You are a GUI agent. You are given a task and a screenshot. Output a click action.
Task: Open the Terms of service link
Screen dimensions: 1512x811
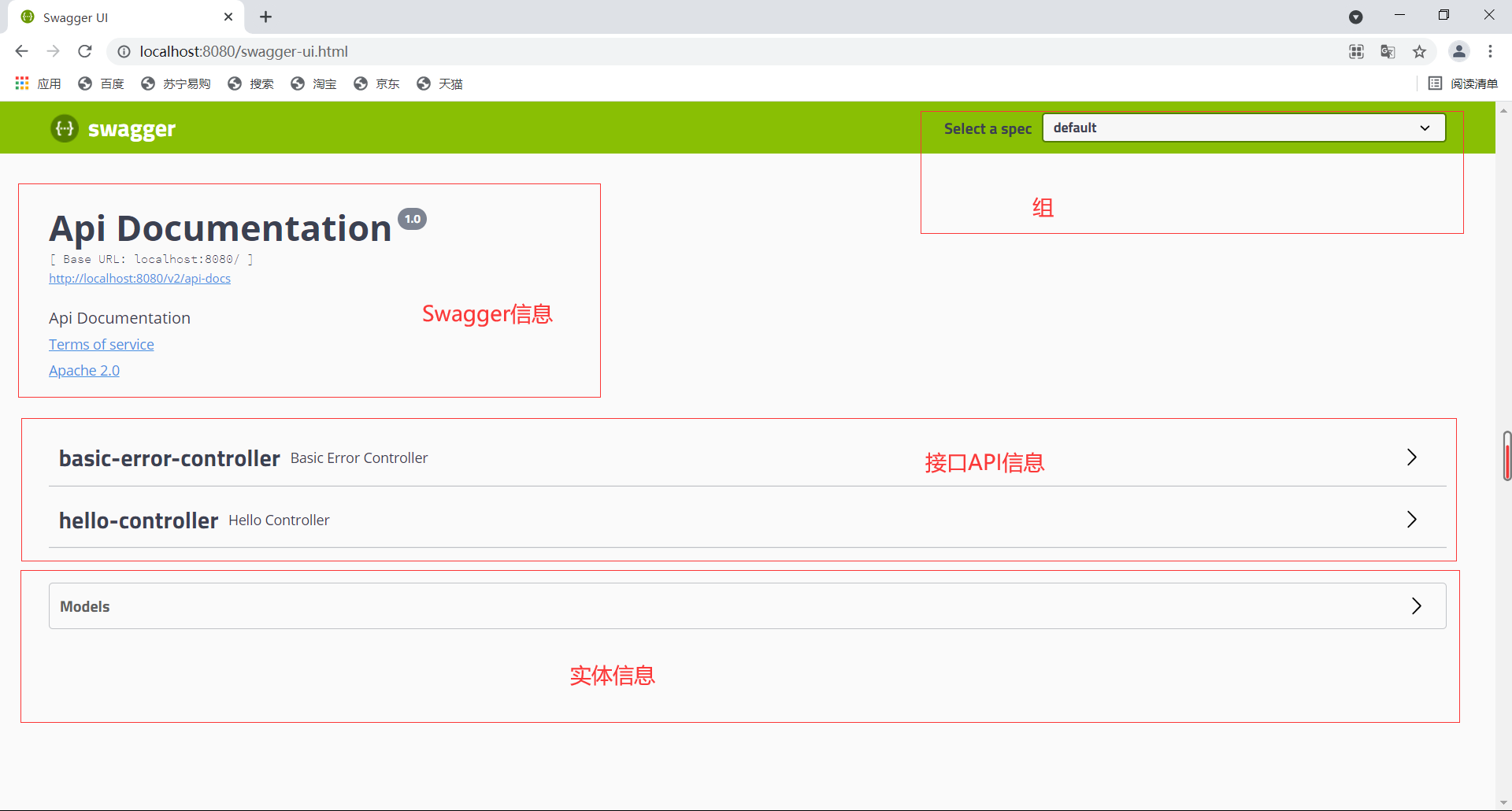(101, 344)
